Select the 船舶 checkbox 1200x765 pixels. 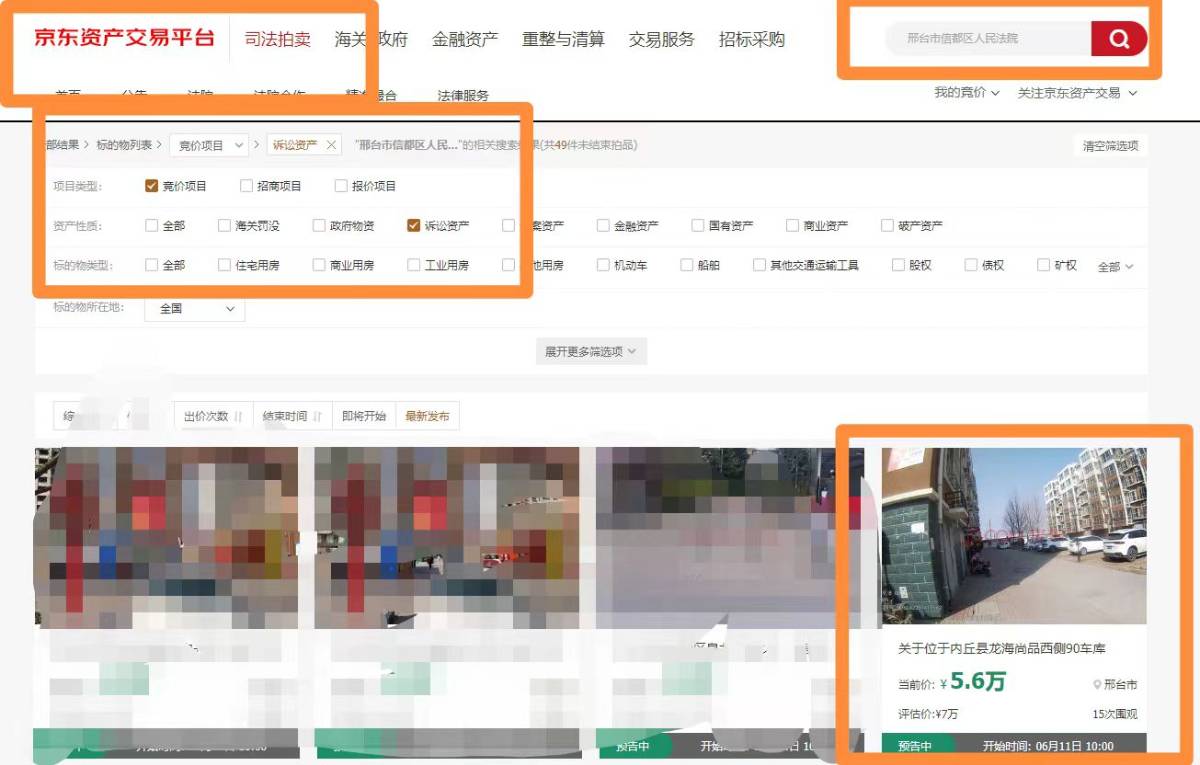[687, 266]
